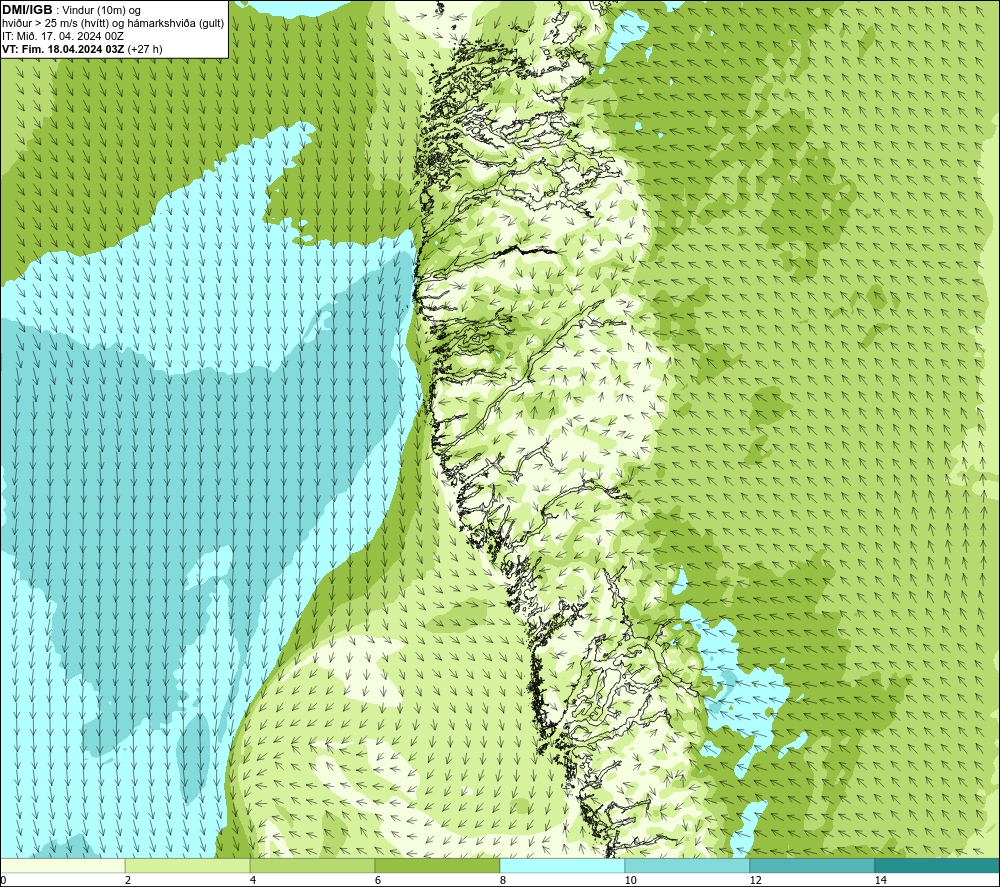
Task: Click the legend label '0'
Action: (3, 881)
